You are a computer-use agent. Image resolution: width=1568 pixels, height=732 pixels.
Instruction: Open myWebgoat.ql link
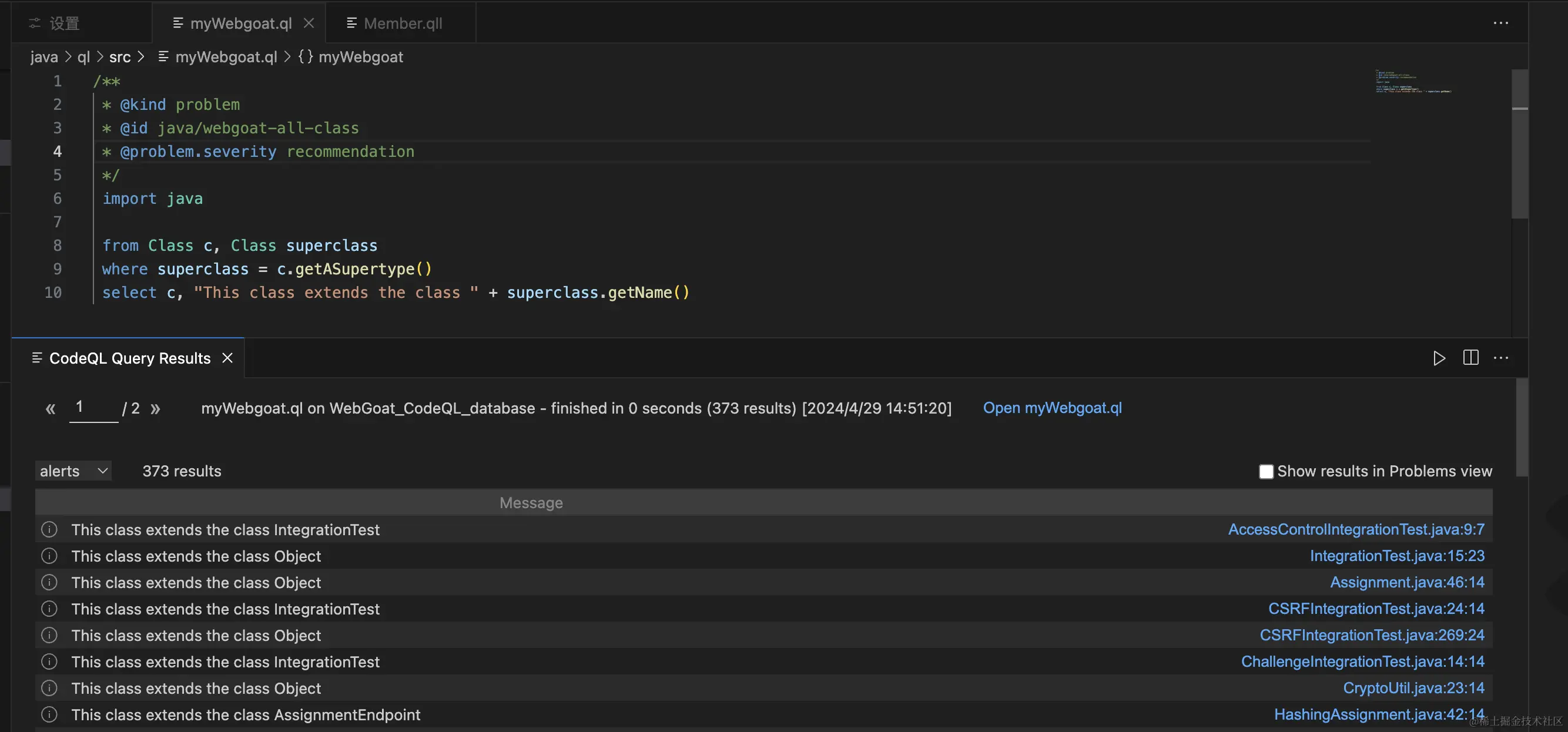1052,408
